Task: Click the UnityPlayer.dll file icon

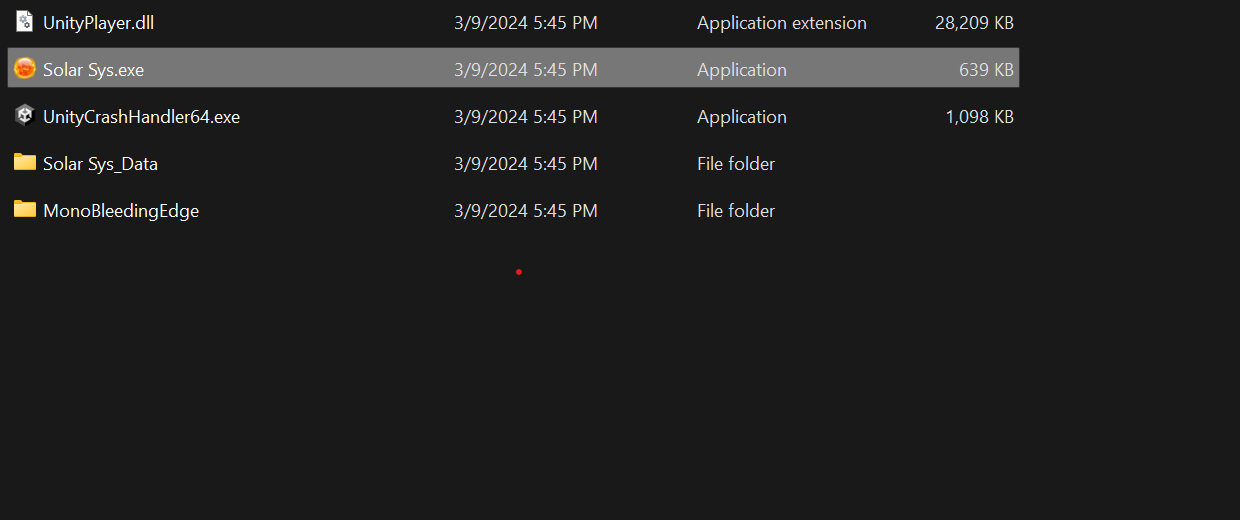Action: tap(25, 22)
